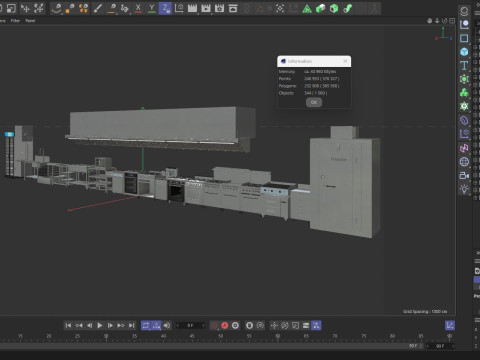Click the purple deformer icon
Image resolution: width=480 pixels, height=360 pixels.
tap(464, 120)
